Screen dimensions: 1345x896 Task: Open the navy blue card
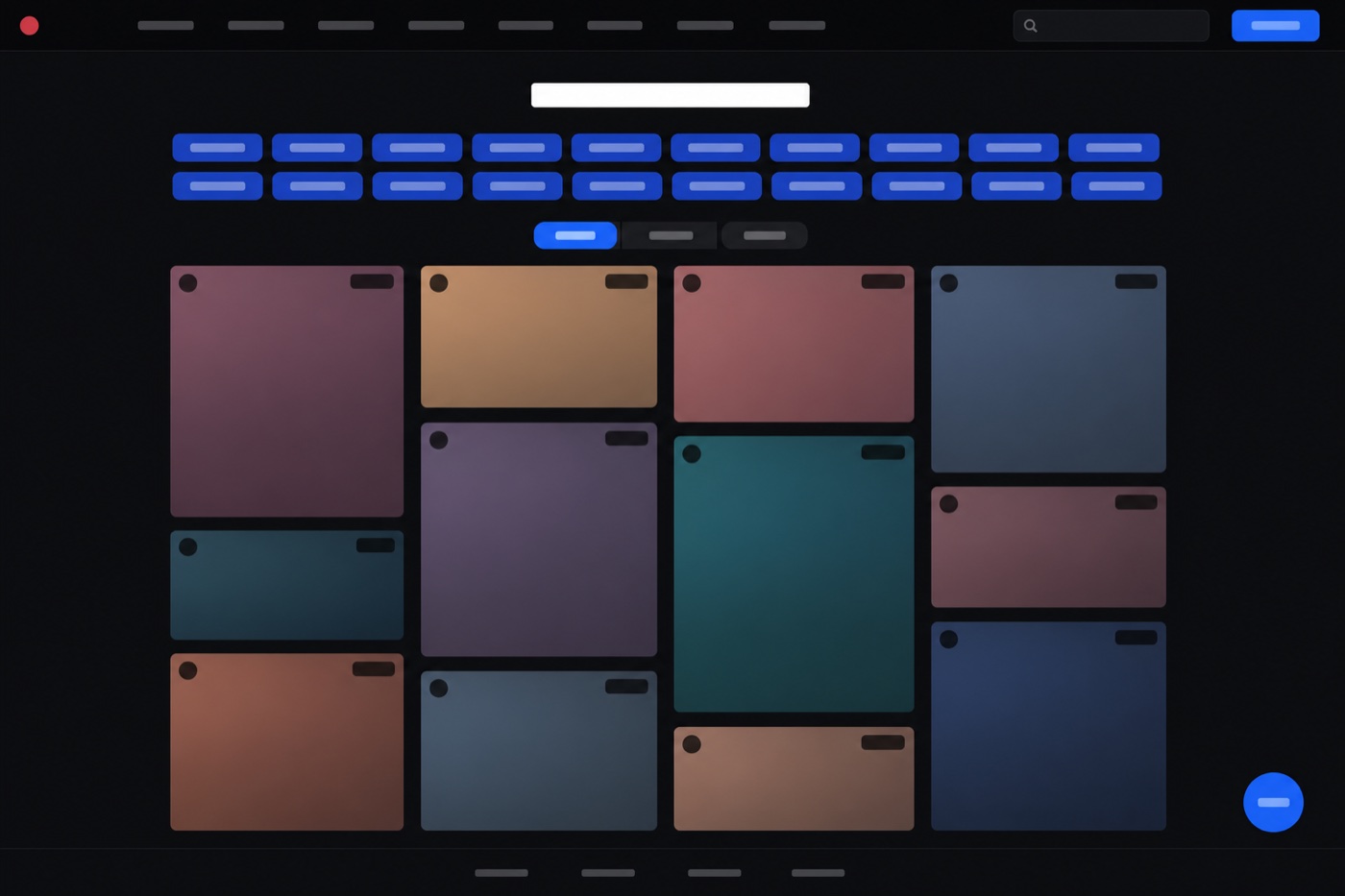[1048, 726]
